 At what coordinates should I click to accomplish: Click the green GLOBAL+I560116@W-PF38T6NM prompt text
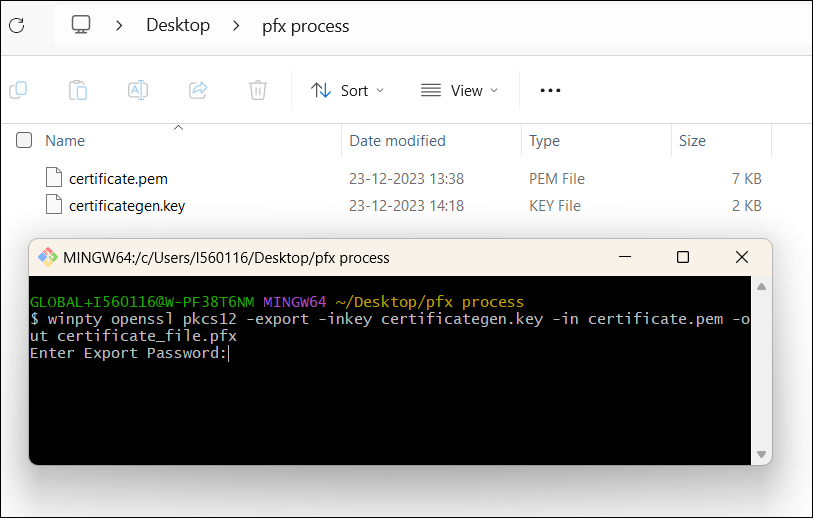tap(142, 302)
